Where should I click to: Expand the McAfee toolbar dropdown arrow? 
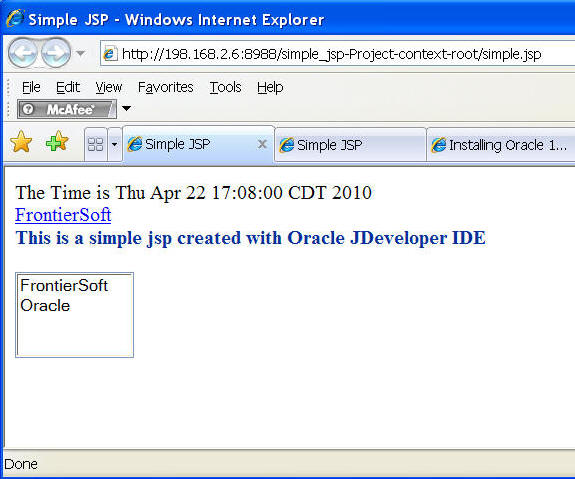pyautogui.click(x=126, y=109)
